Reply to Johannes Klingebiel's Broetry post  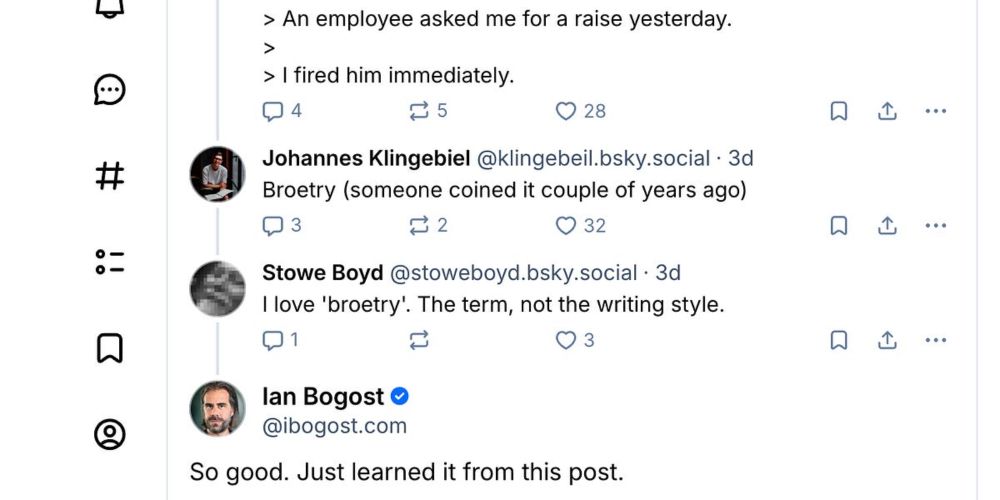tap(273, 226)
